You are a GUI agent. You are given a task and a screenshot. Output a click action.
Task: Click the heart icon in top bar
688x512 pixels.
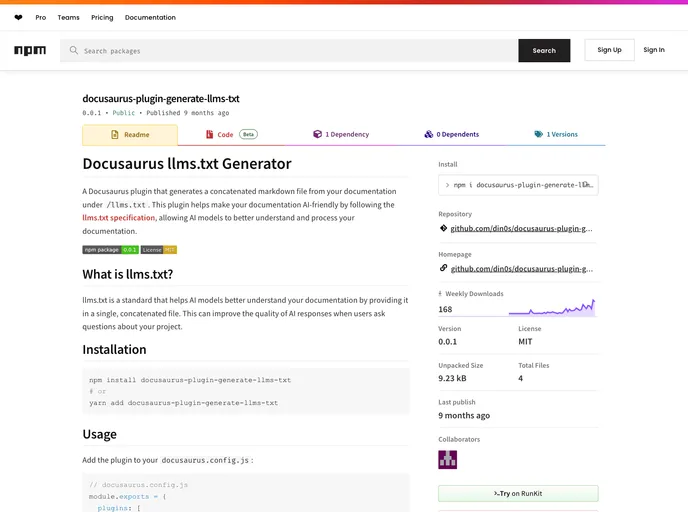(18, 18)
